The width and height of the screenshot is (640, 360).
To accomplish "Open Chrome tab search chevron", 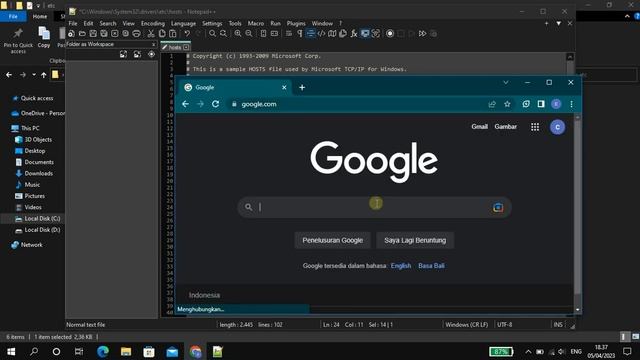I will (x=506, y=82).
